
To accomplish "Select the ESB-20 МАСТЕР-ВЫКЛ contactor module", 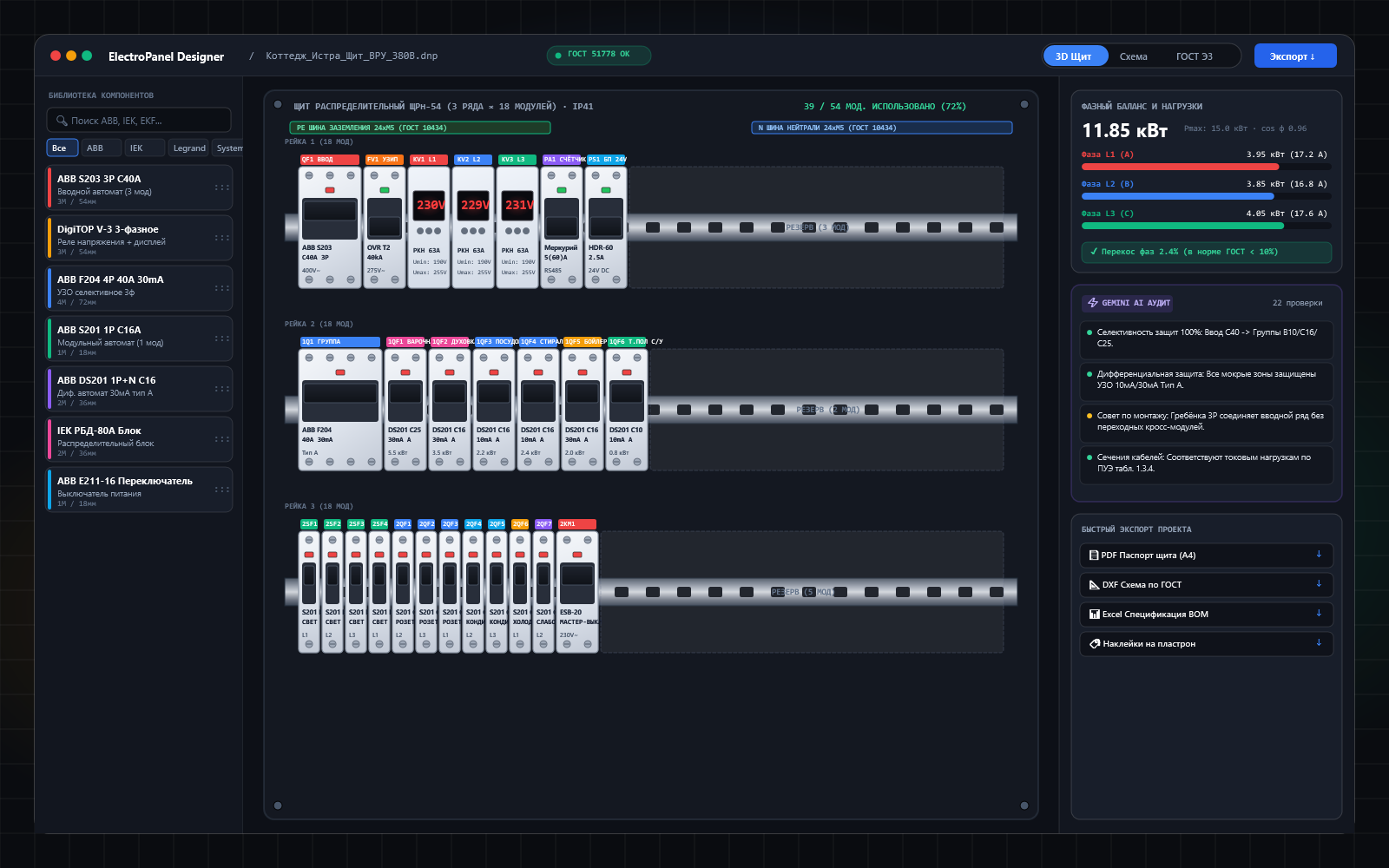I will click(x=576, y=592).
